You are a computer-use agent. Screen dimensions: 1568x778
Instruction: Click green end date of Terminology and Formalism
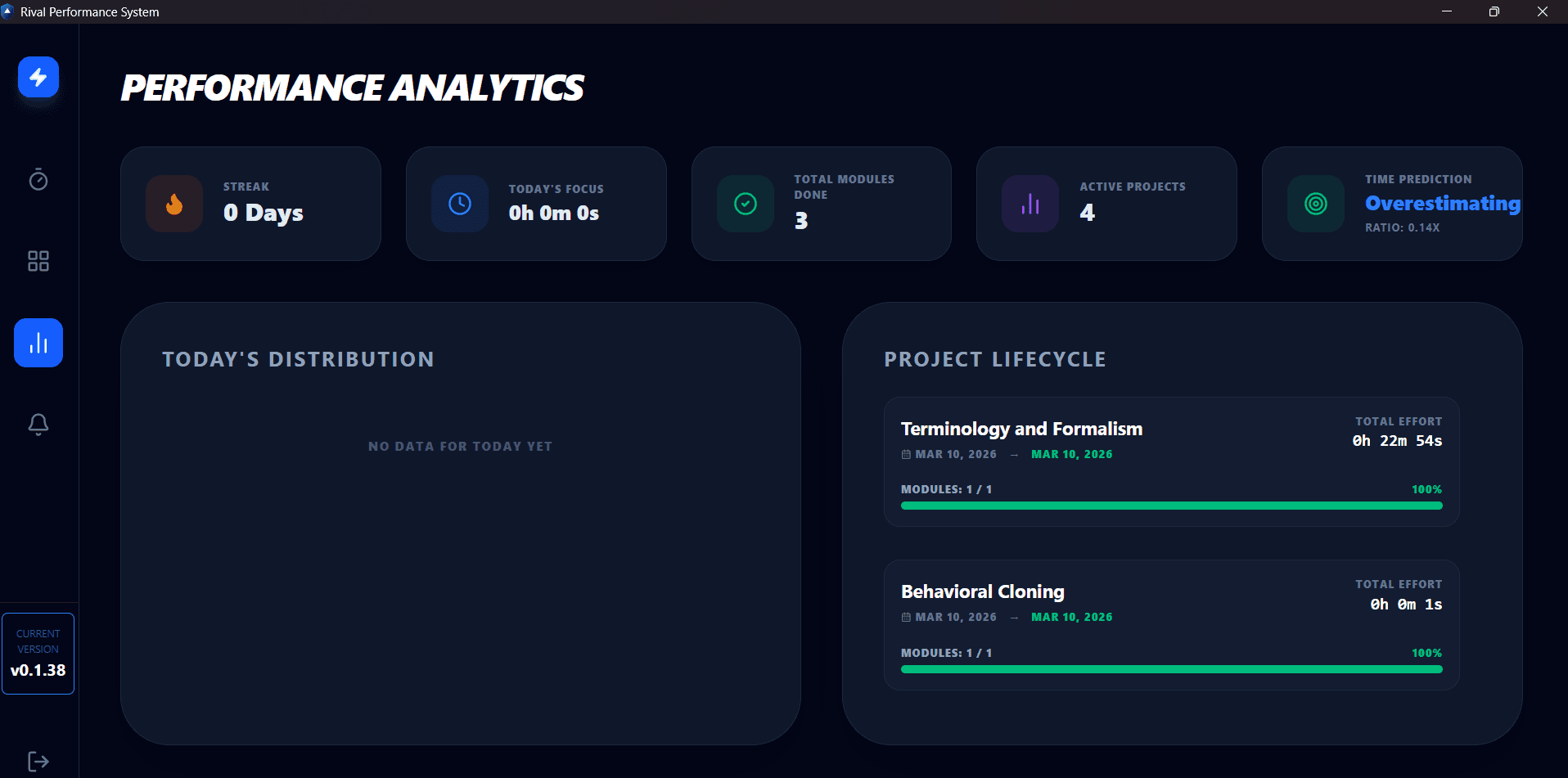click(1071, 454)
